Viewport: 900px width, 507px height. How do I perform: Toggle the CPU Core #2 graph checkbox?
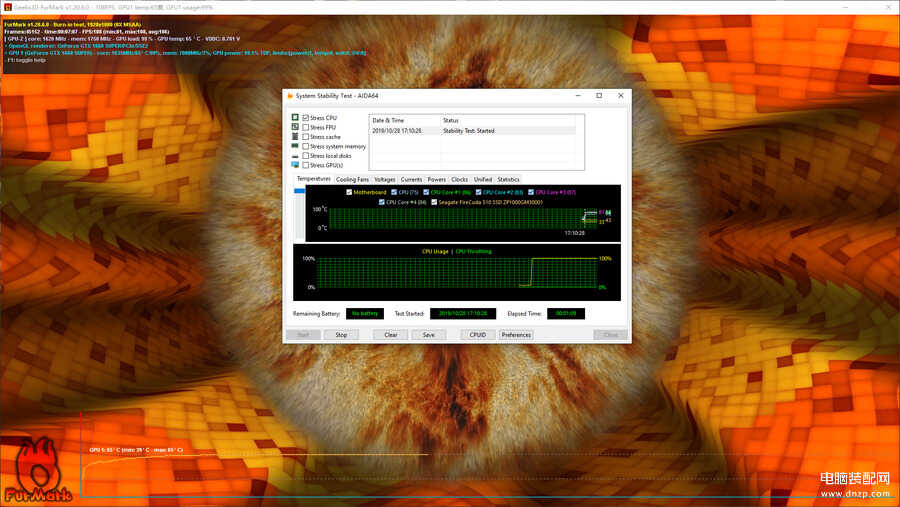coord(478,192)
